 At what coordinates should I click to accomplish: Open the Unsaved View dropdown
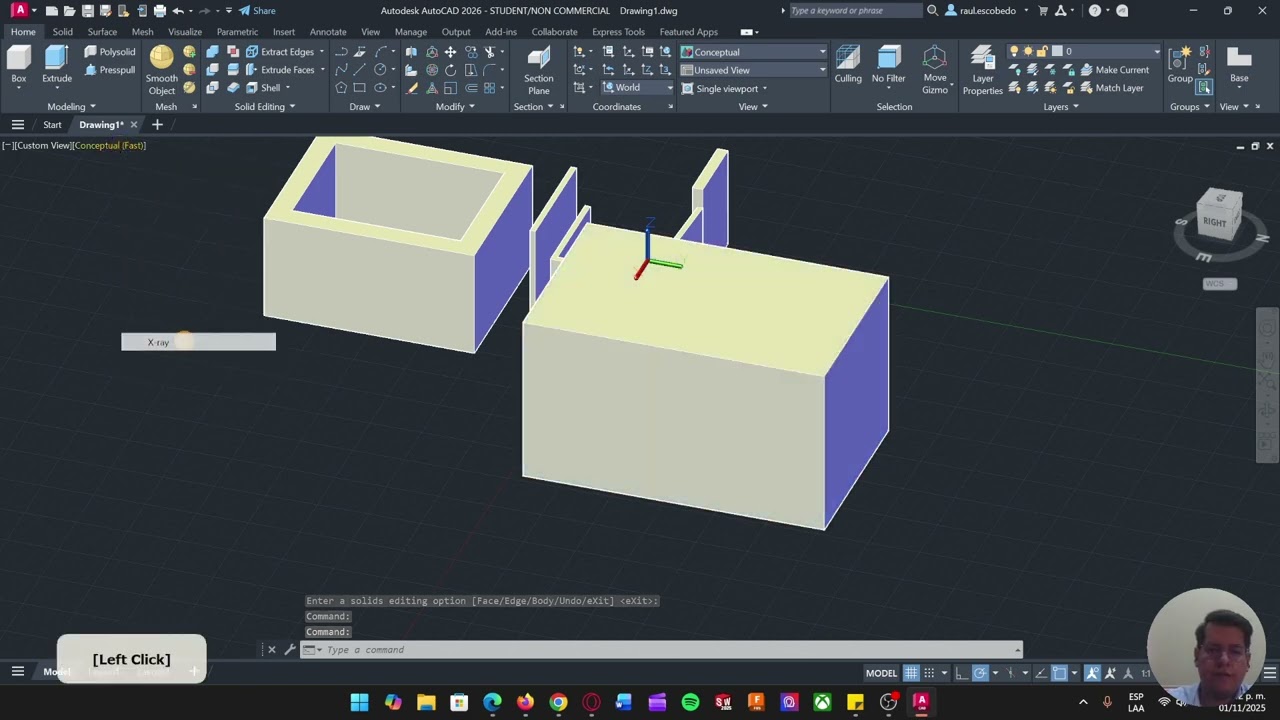[753, 70]
